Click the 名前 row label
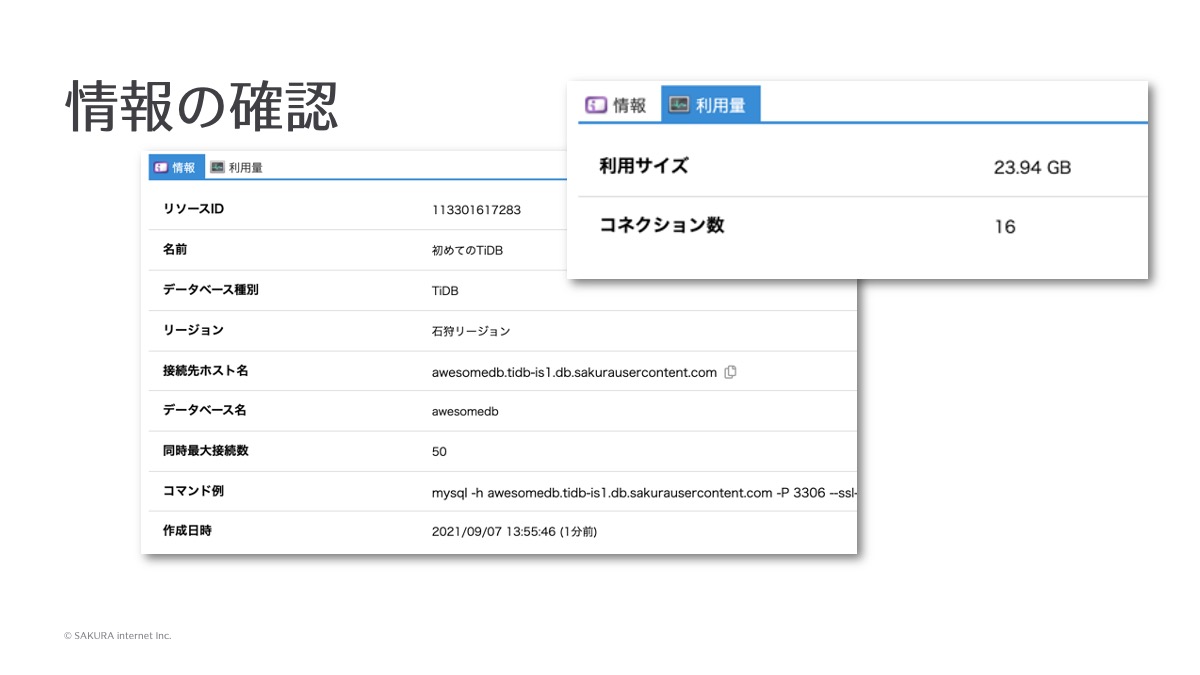1200x675 pixels. [x=175, y=250]
